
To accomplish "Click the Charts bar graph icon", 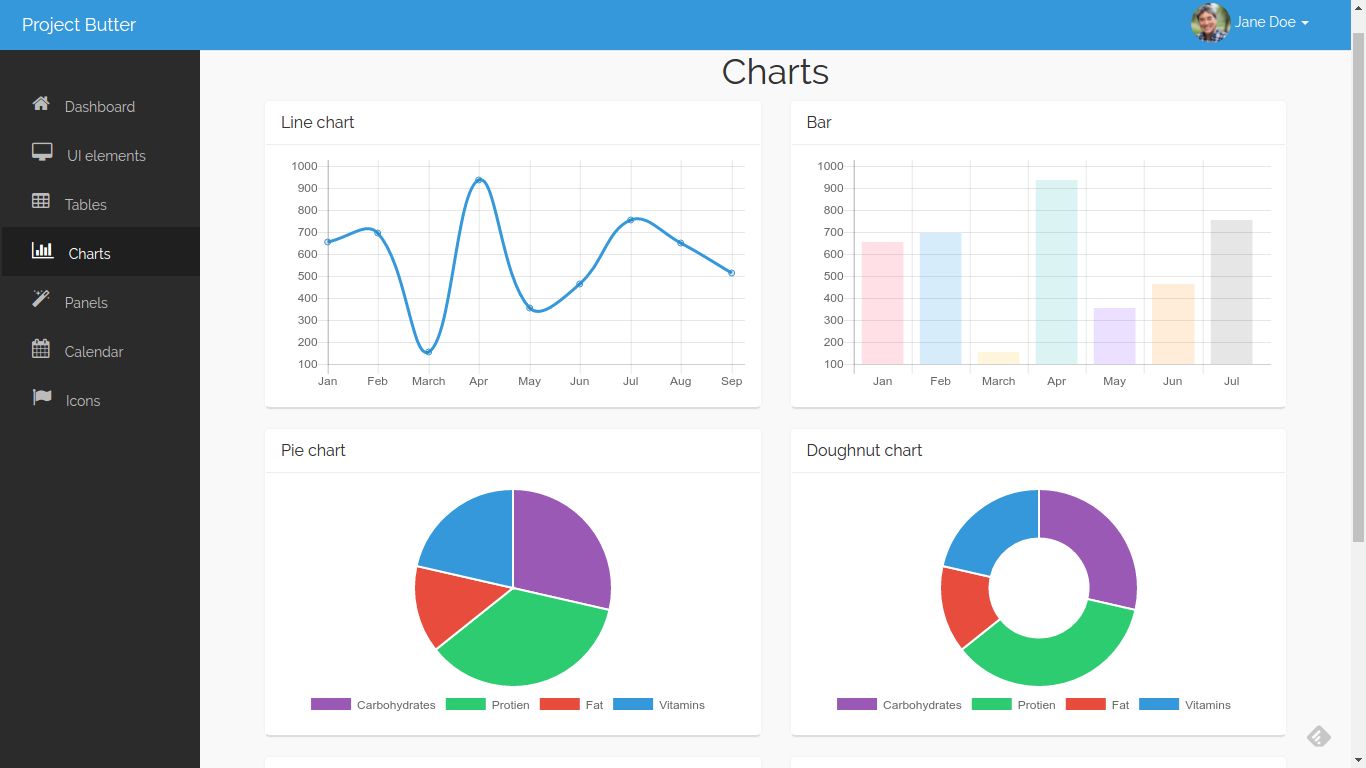I will 43,251.
